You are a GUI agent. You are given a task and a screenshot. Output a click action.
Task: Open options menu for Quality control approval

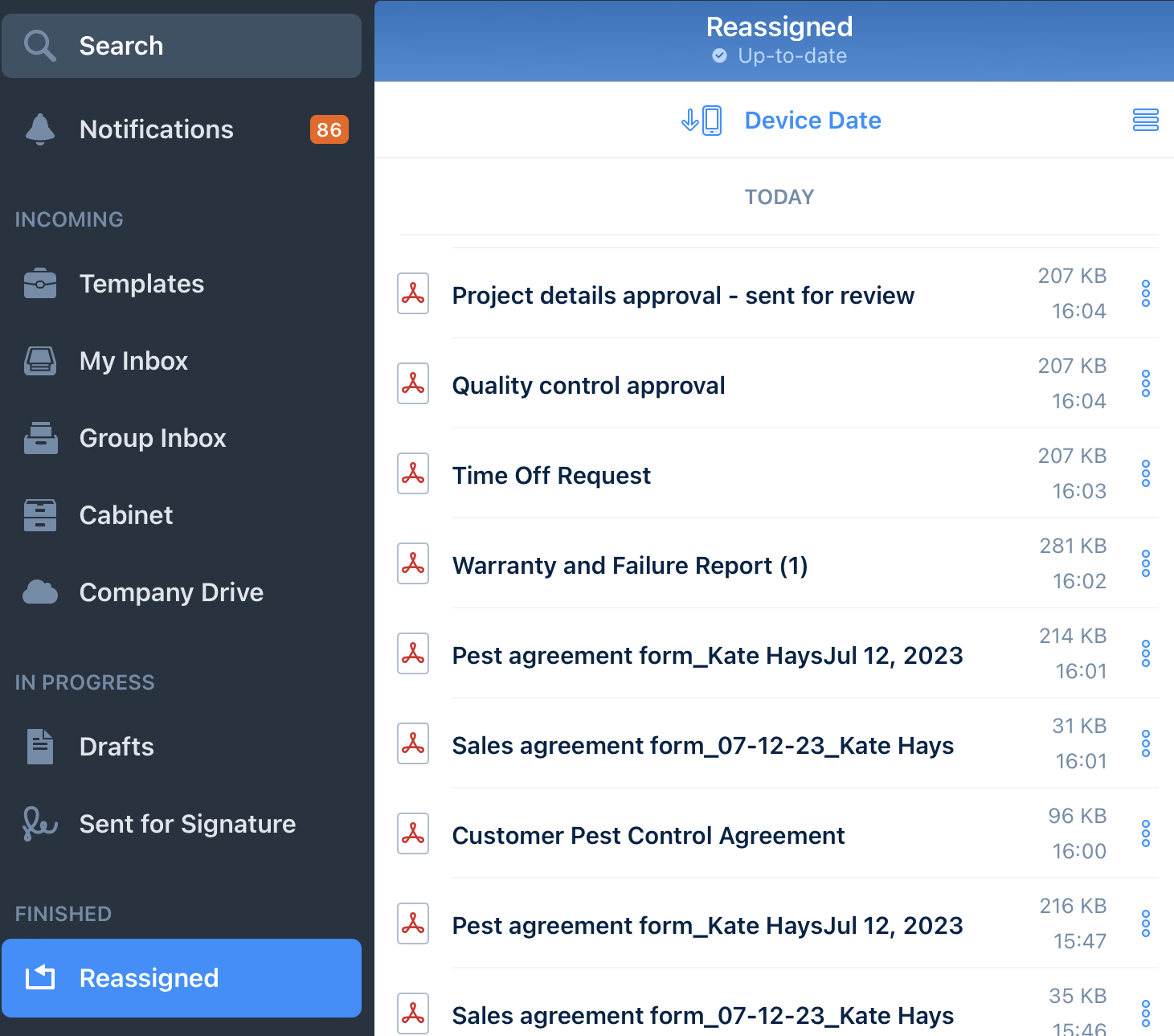coord(1145,383)
